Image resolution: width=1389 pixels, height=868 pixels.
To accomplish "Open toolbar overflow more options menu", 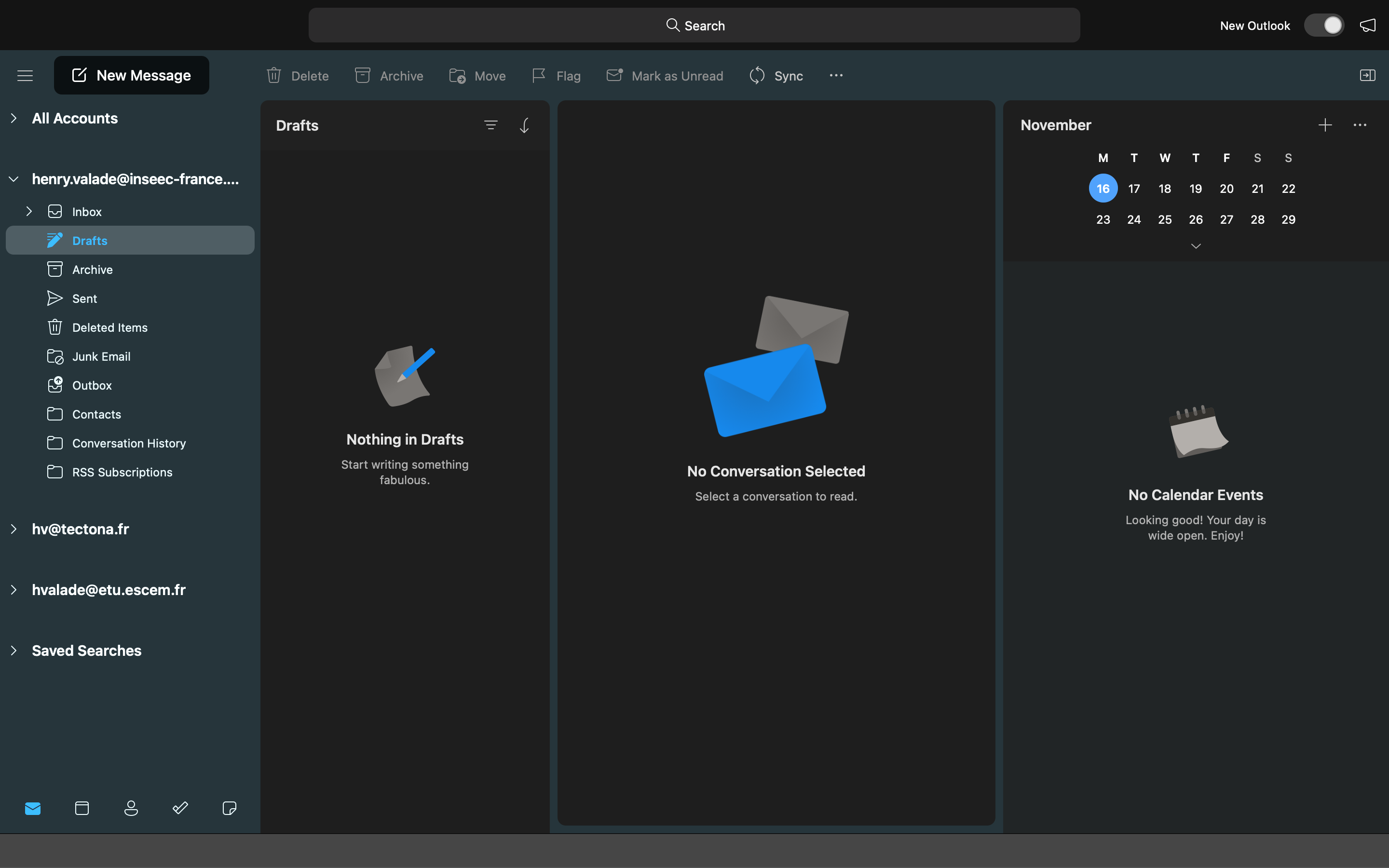I will [836, 75].
